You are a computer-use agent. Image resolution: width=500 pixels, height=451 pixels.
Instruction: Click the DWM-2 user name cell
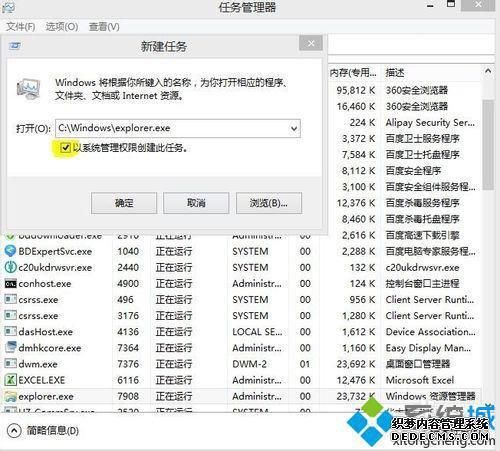click(x=250, y=364)
